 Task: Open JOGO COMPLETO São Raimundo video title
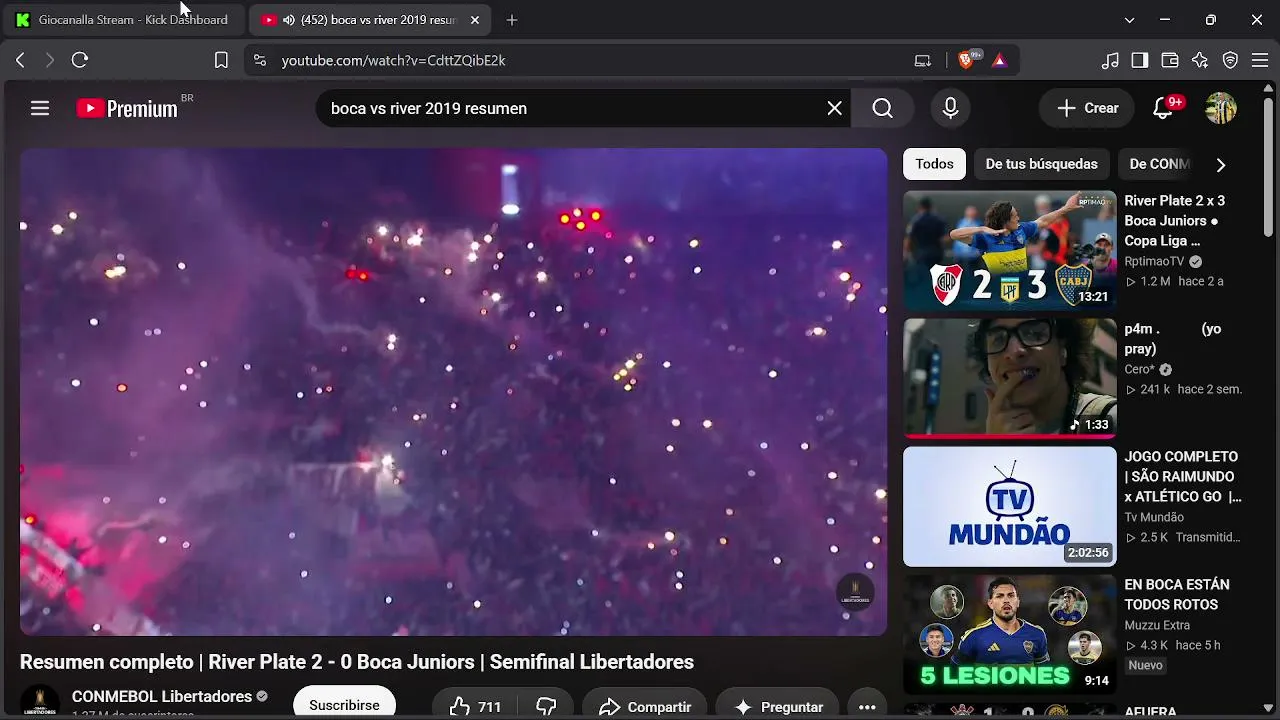[1183, 477]
